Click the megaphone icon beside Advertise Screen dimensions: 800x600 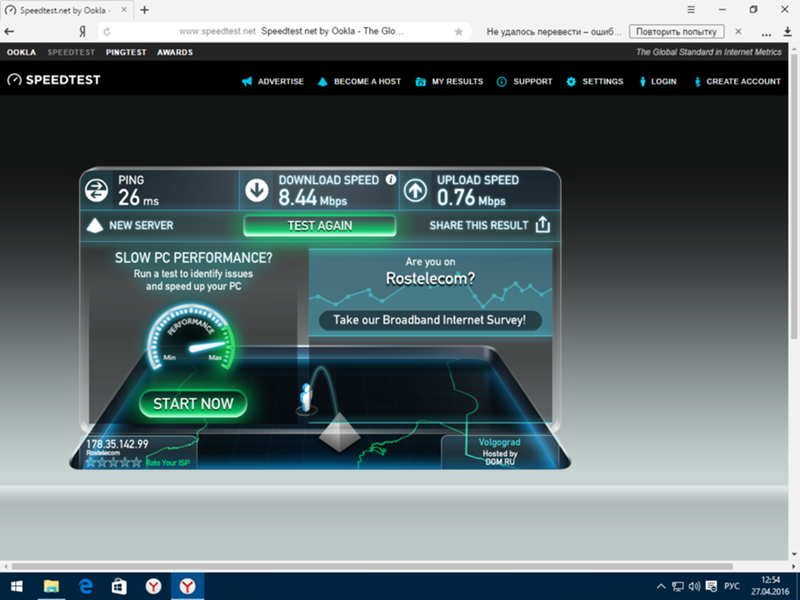click(x=247, y=82)
